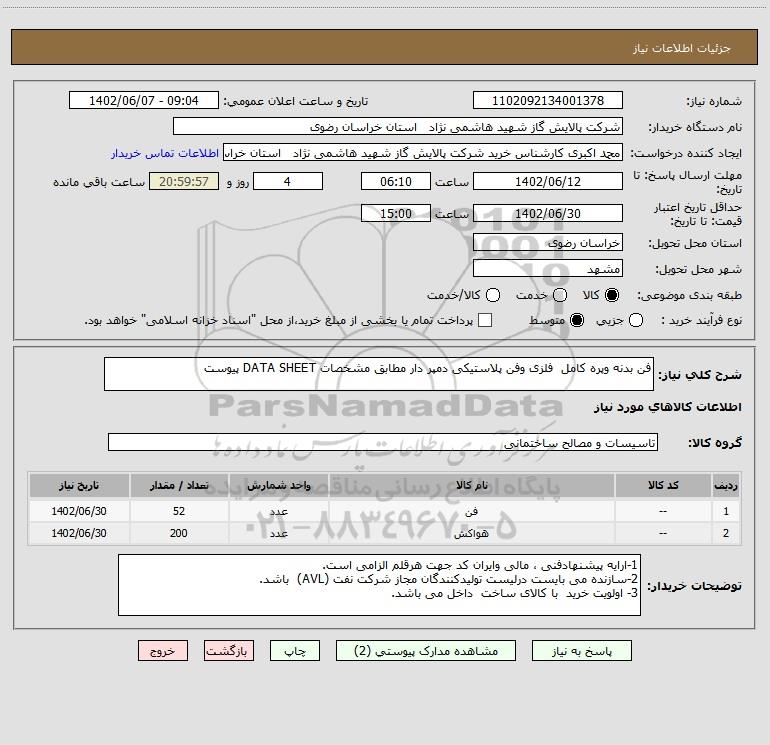Click the price validity date 1402/06/30

[x=548, y=213]
